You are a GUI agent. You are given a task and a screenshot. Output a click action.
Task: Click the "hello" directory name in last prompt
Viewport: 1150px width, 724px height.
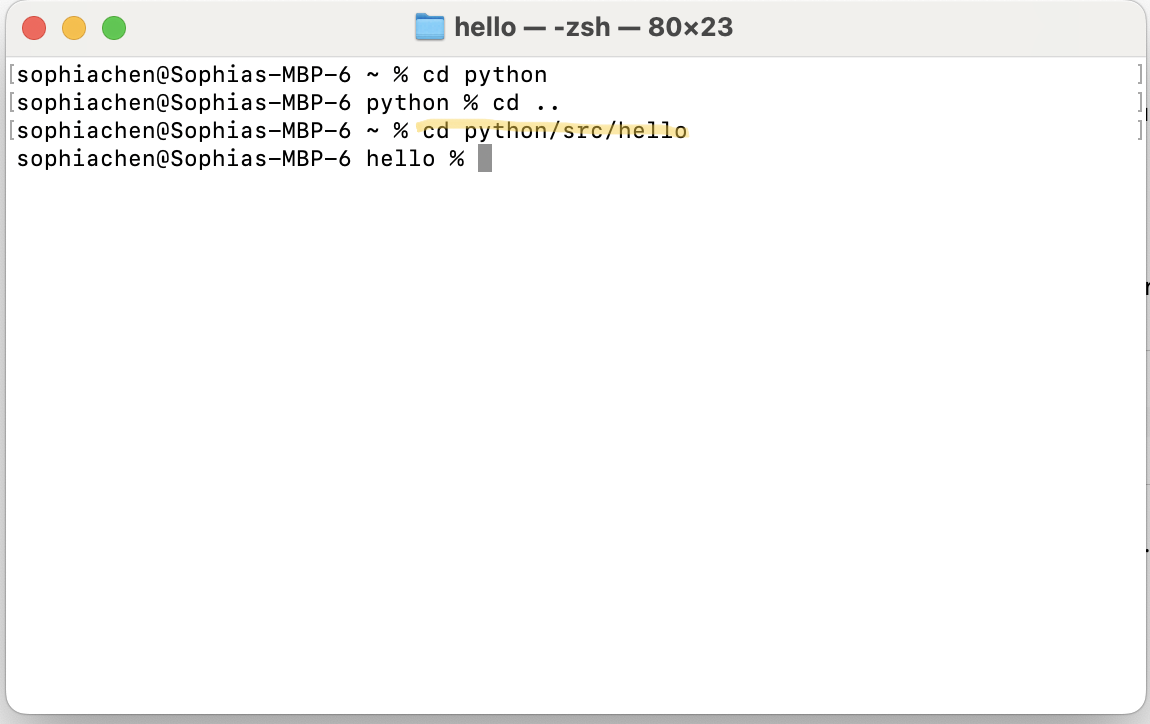(401, 159)
